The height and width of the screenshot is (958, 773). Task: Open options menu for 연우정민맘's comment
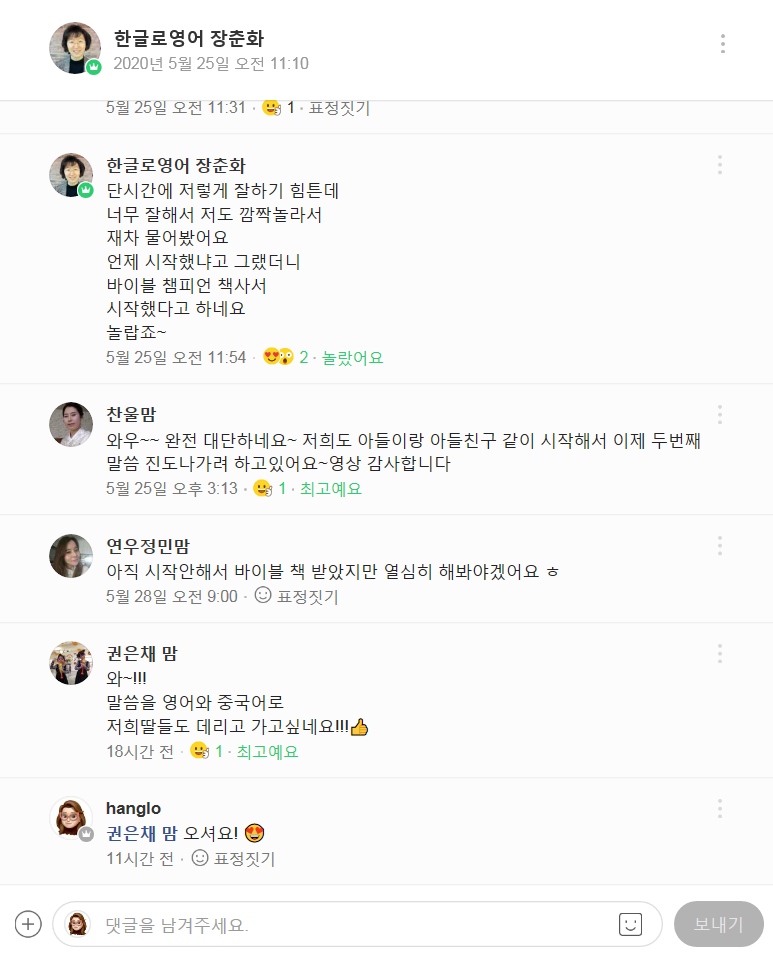coord(719,546)
